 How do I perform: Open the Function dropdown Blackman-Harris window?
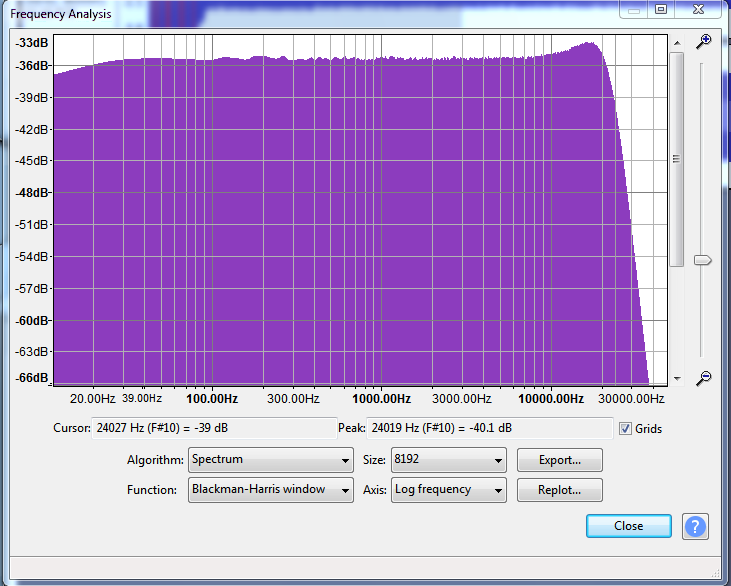click(271, 490)
